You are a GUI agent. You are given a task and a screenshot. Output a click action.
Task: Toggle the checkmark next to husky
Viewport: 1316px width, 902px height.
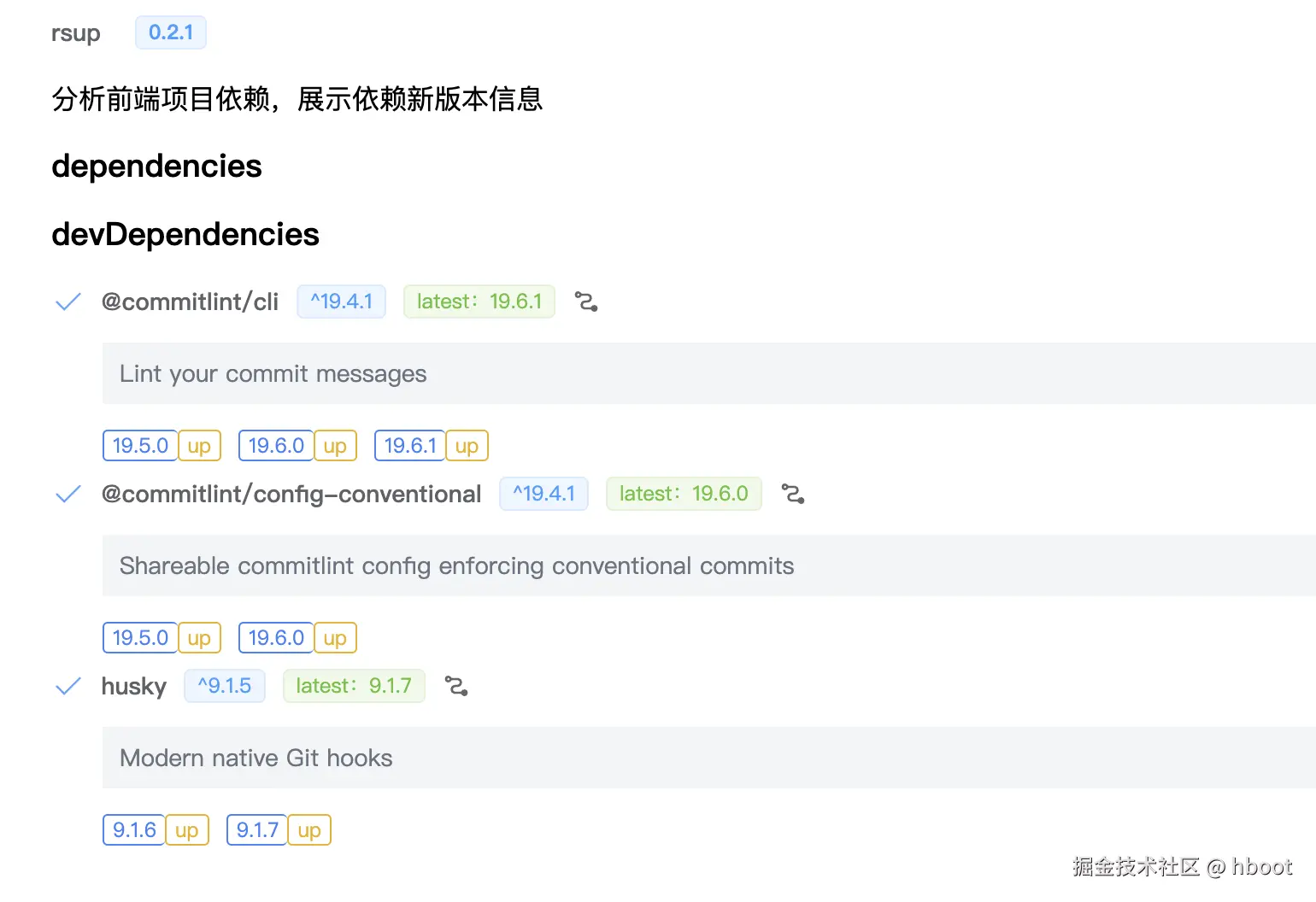pos(68,686)
